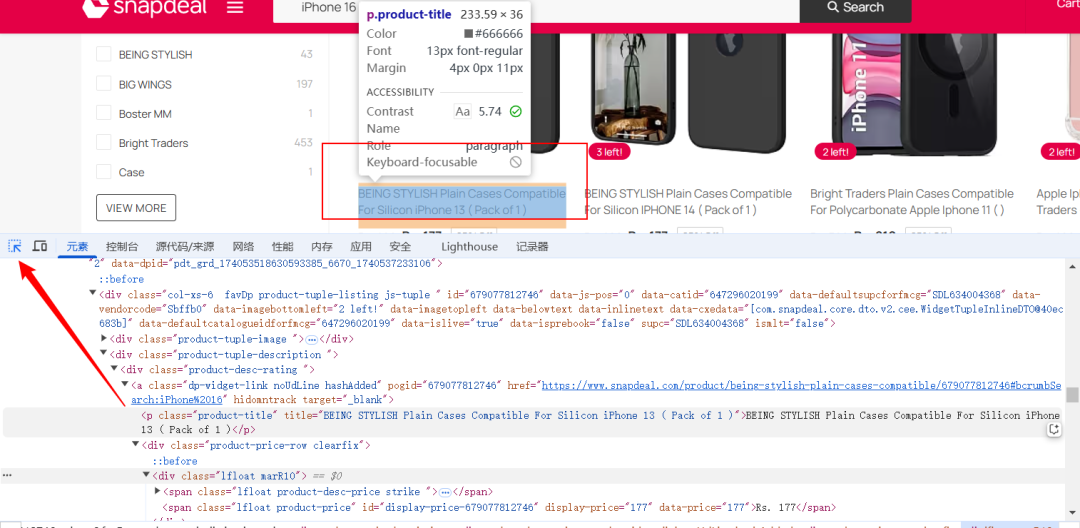Open the 源代码/来源 (Sources) tab

click(185, 246)
